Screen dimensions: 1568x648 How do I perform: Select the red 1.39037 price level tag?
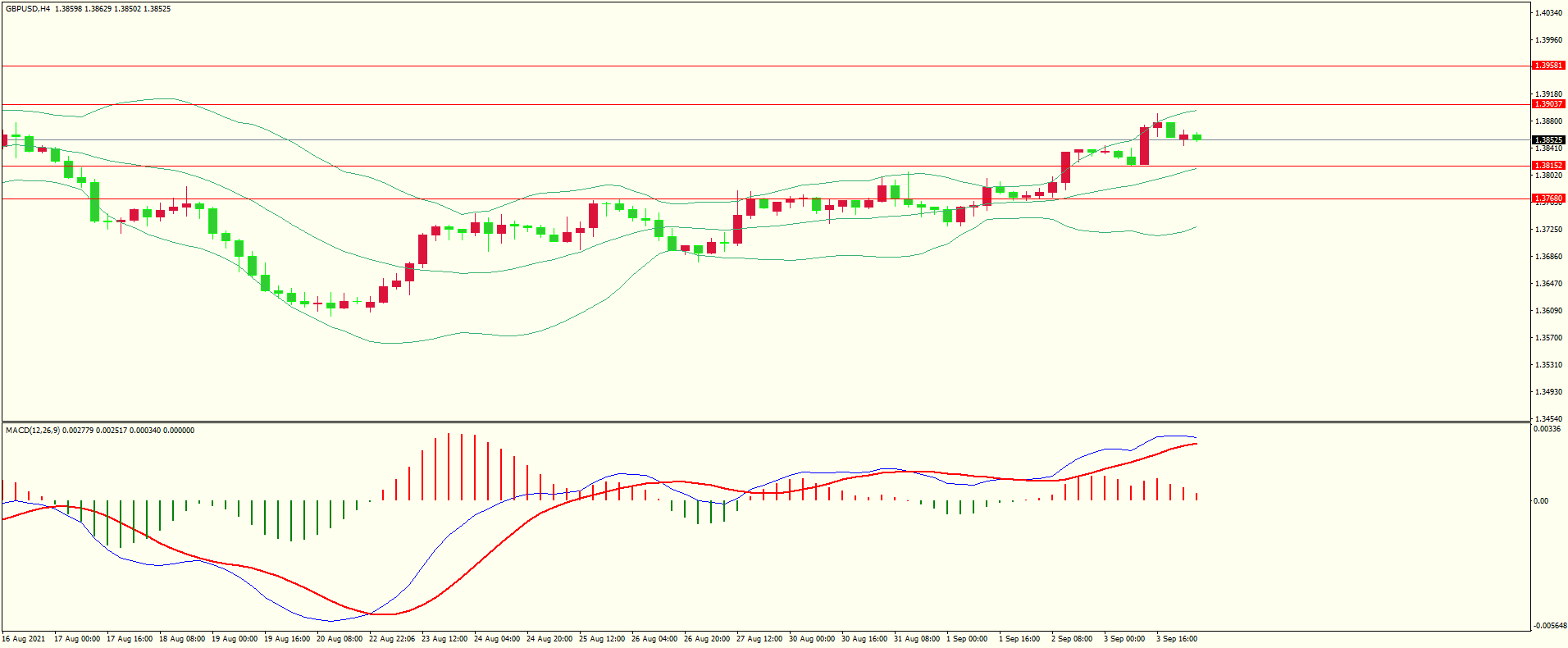coord(1548,104)
